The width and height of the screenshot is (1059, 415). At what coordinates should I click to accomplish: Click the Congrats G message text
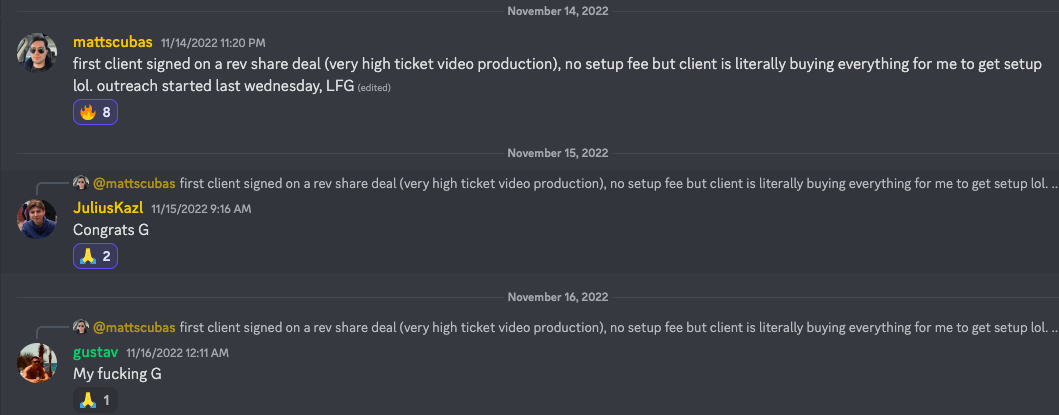click(111, 230)
